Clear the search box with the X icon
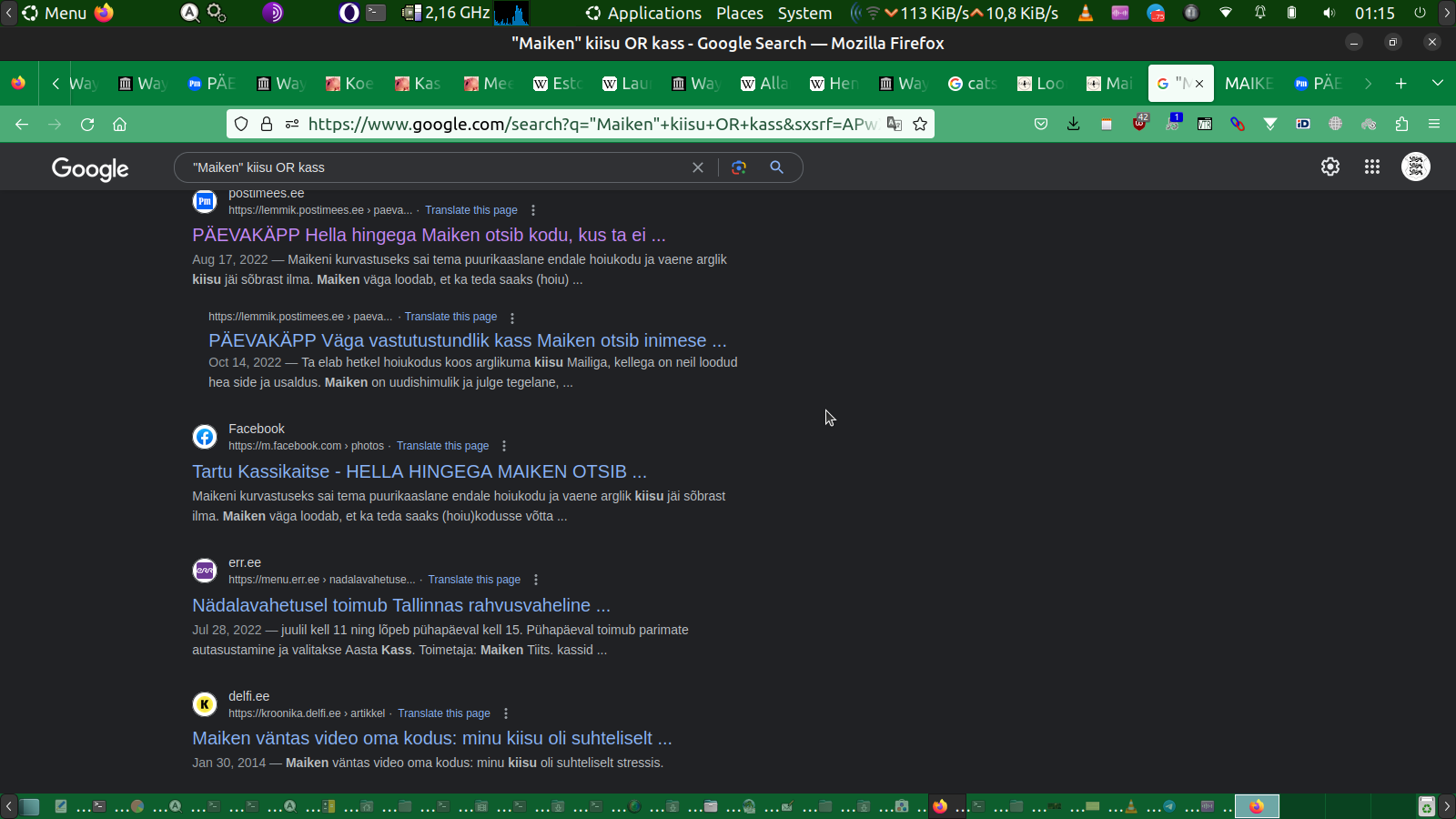The width and height of the screenshot is (1456, 819). 698,167
